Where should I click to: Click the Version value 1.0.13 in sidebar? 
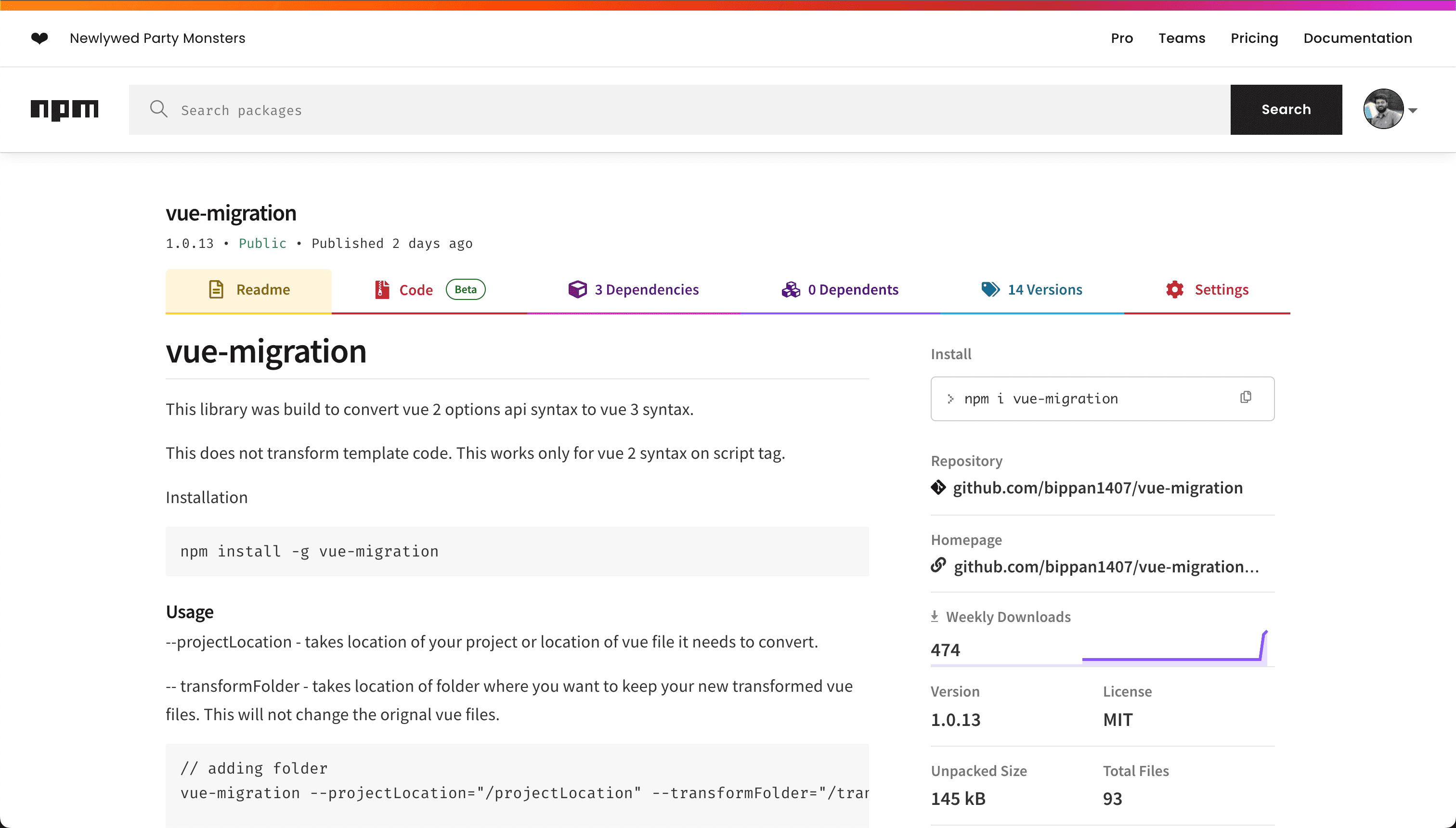pos(955,720)
